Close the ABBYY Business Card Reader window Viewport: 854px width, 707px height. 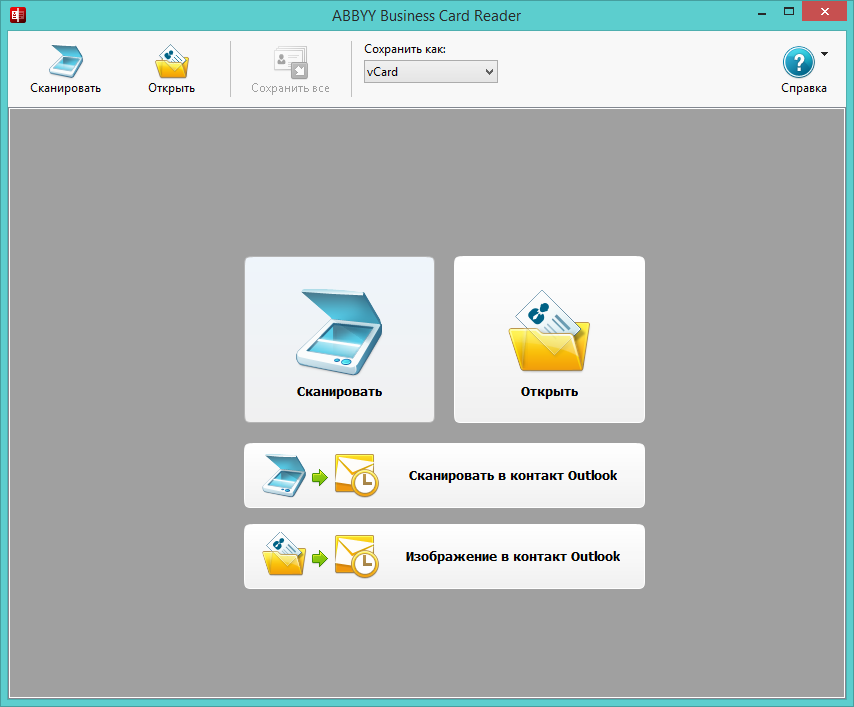(825, 11)
